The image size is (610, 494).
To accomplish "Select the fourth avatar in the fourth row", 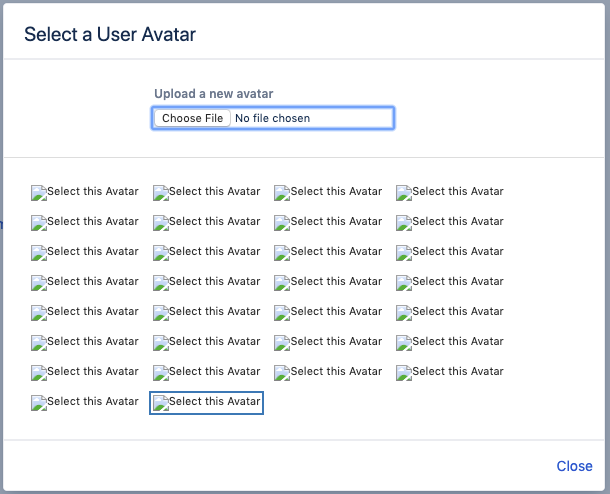I will point(450,283).
